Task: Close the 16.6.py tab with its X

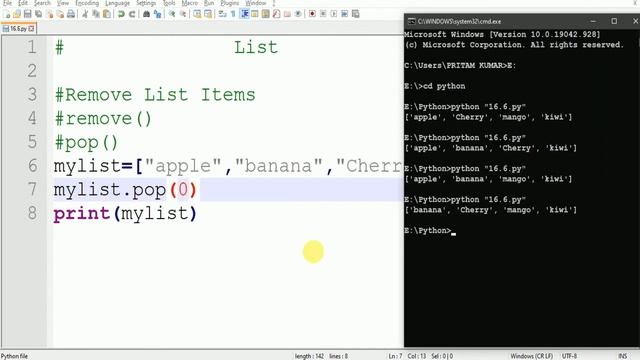Action: [x=31, y=29]
